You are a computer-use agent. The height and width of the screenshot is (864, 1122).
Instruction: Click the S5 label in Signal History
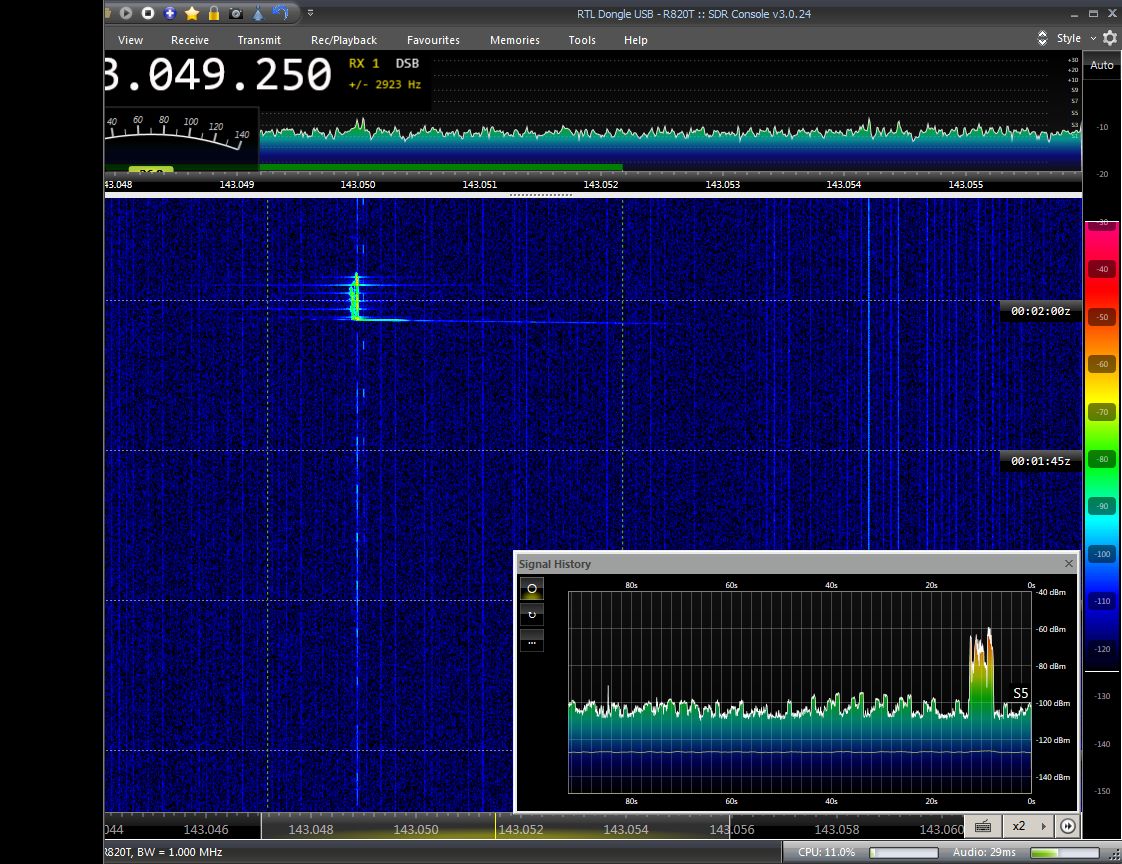click(1020, 693)
